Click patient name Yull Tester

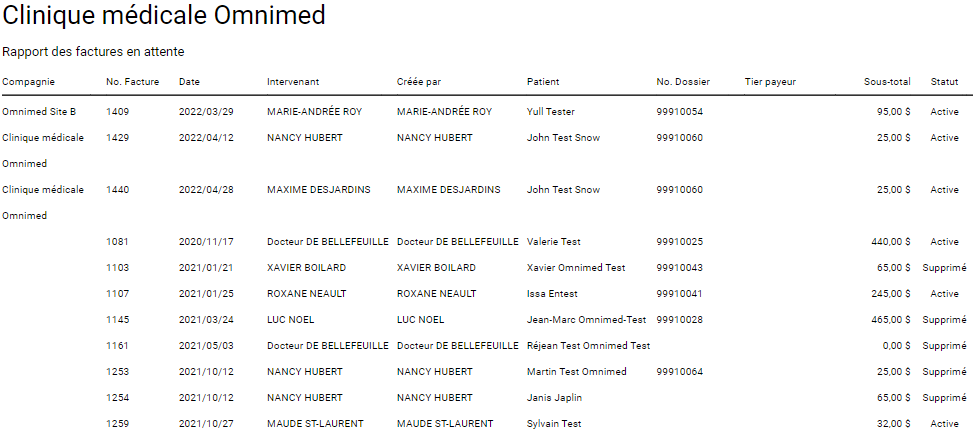[550, 112]
